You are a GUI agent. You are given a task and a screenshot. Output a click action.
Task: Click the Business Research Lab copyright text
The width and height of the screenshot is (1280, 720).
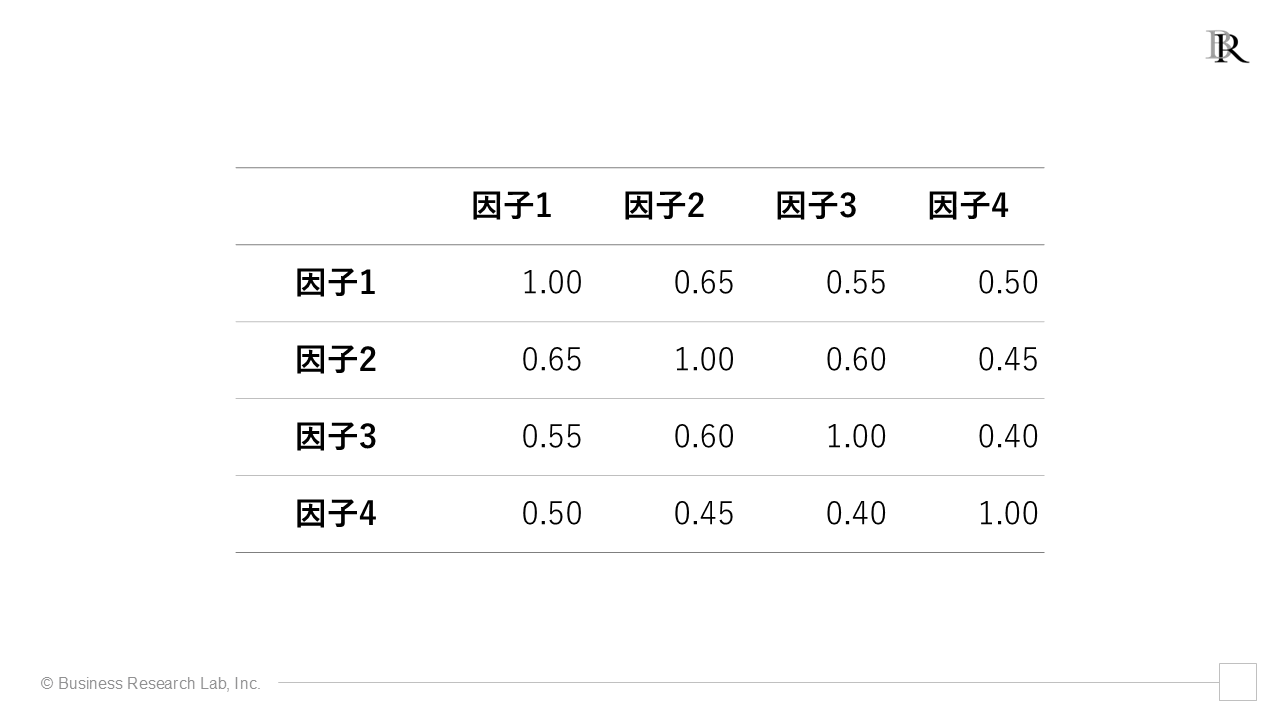(x=151, y=684)
